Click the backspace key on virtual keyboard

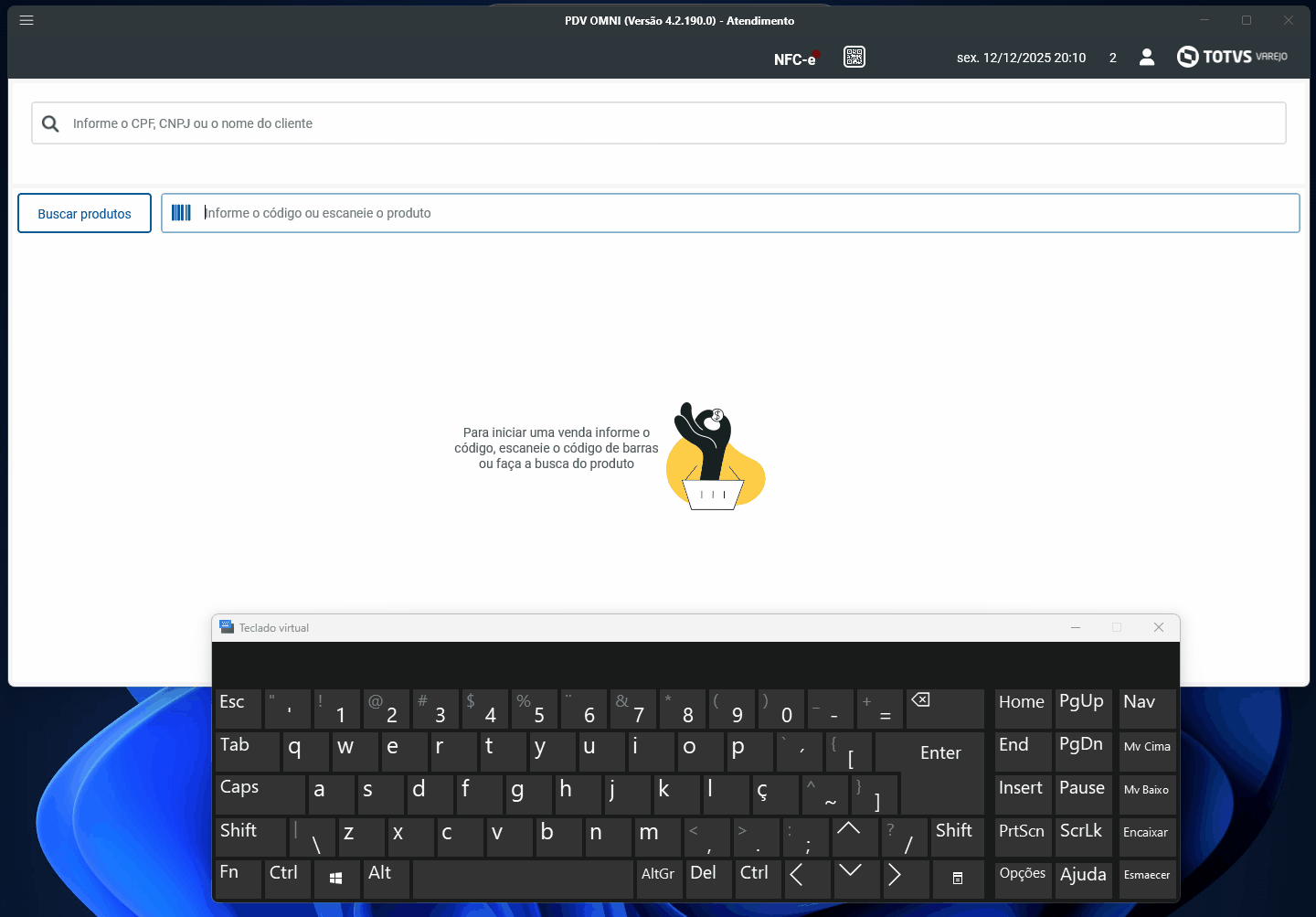click(945, 709)
